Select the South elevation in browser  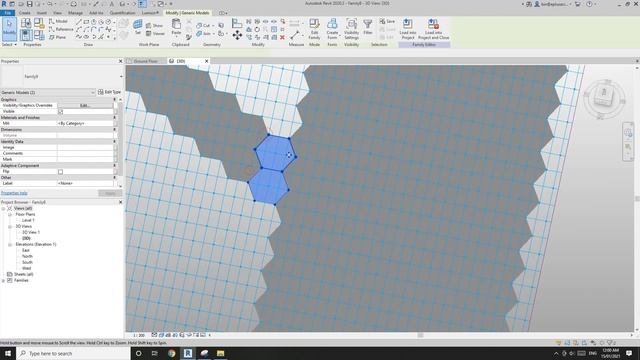click(27, 262)
